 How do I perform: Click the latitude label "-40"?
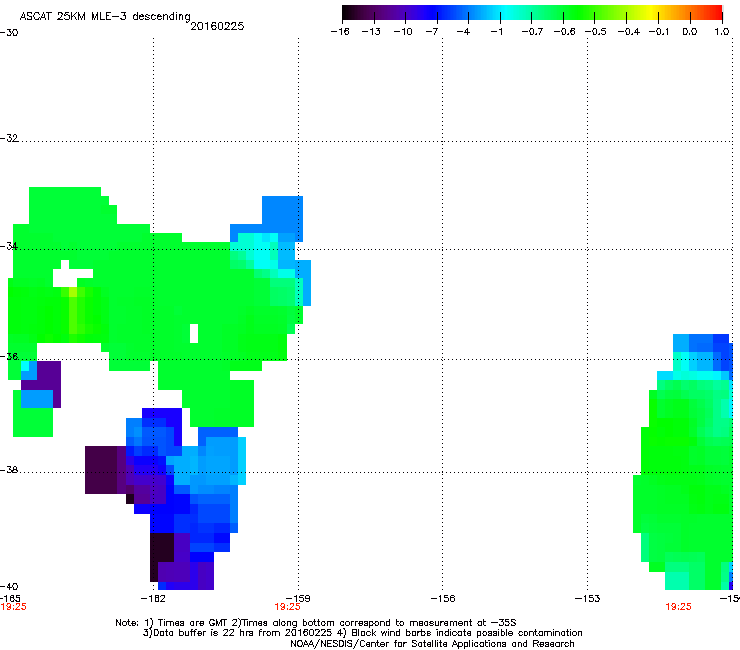pos(9,586)
